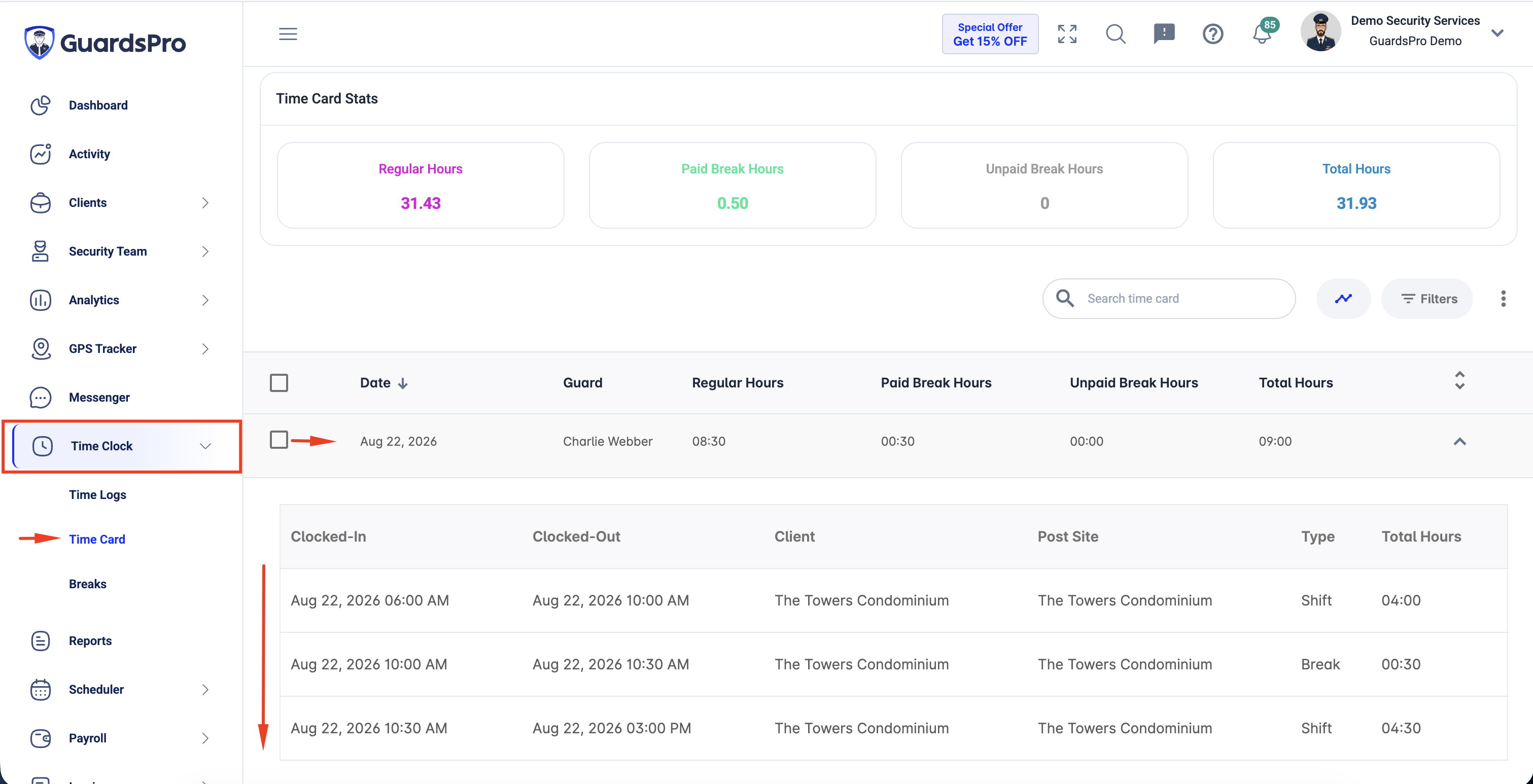Open the help question mark icon
The height and width of the screenshot is (784, 1533).
click(1213, 34)
